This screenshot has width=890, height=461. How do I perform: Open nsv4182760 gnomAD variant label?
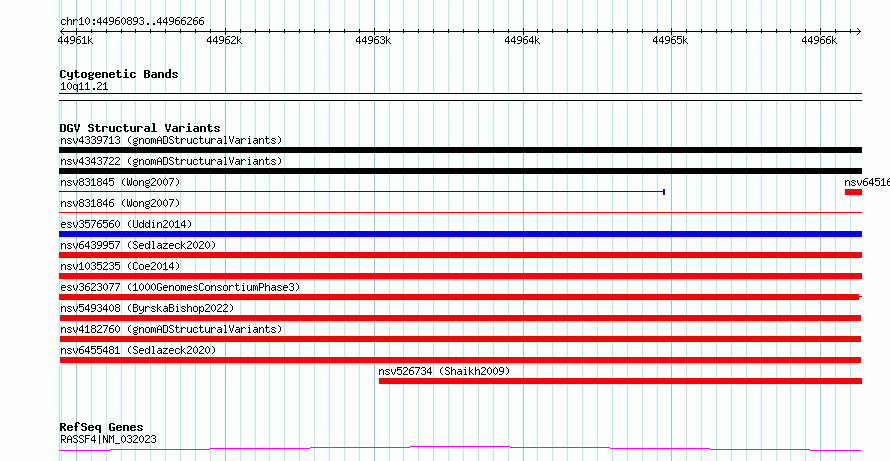click(171, 329)
